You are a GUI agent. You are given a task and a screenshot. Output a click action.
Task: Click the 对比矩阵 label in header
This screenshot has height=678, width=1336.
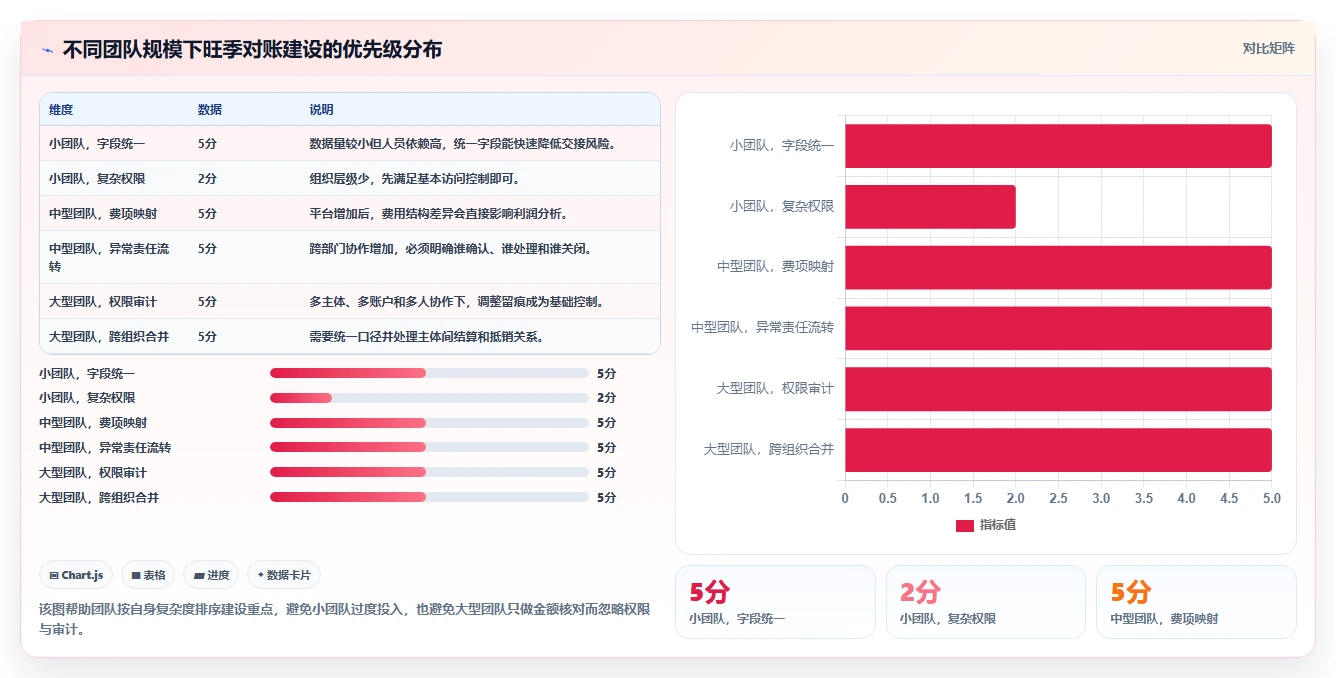1268,48
